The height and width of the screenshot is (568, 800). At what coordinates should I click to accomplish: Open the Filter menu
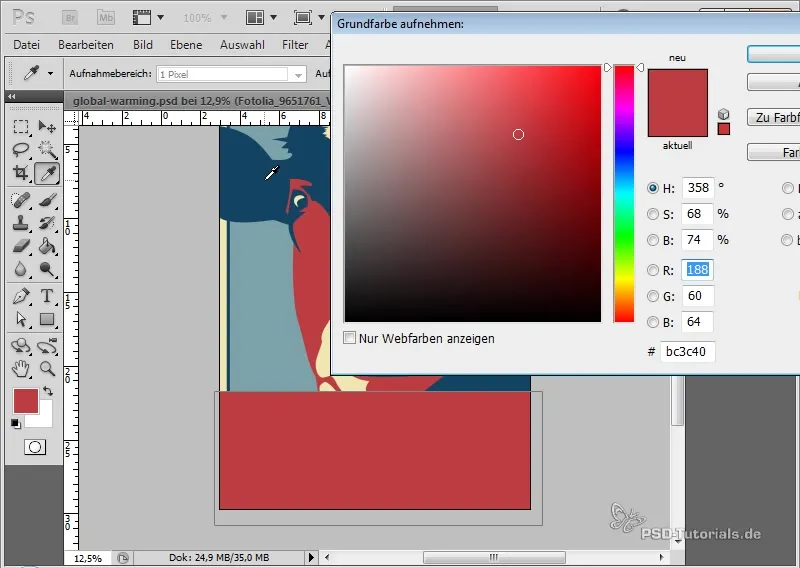point(295,45)
